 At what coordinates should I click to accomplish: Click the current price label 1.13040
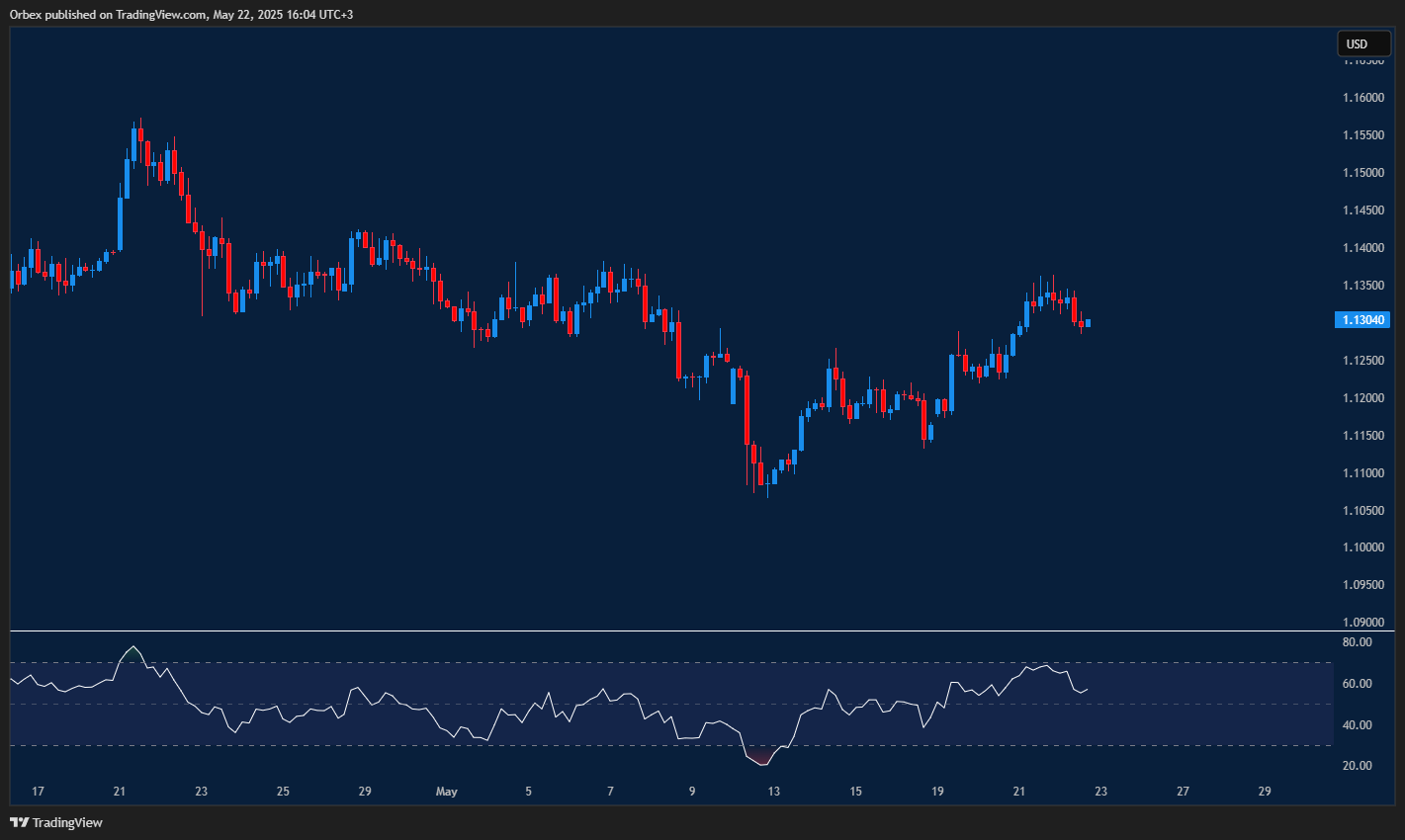point(1361,319)
